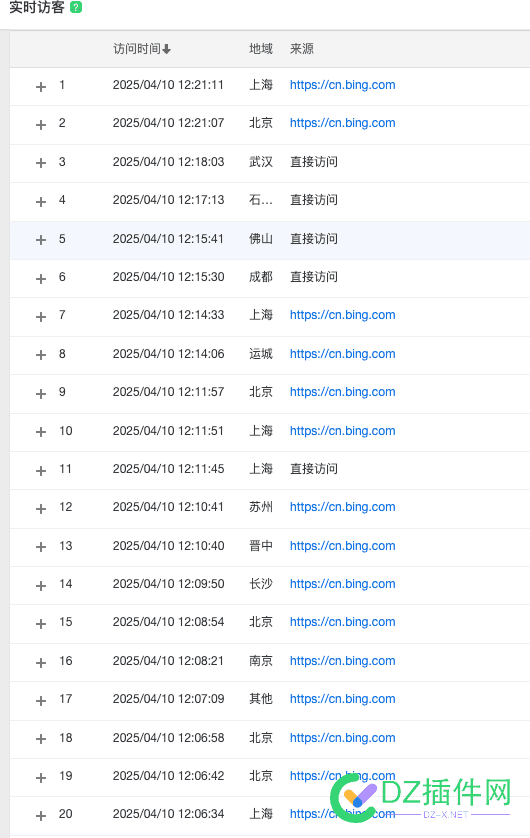Sort by 访问时间 column arrow

click(166, 49)
